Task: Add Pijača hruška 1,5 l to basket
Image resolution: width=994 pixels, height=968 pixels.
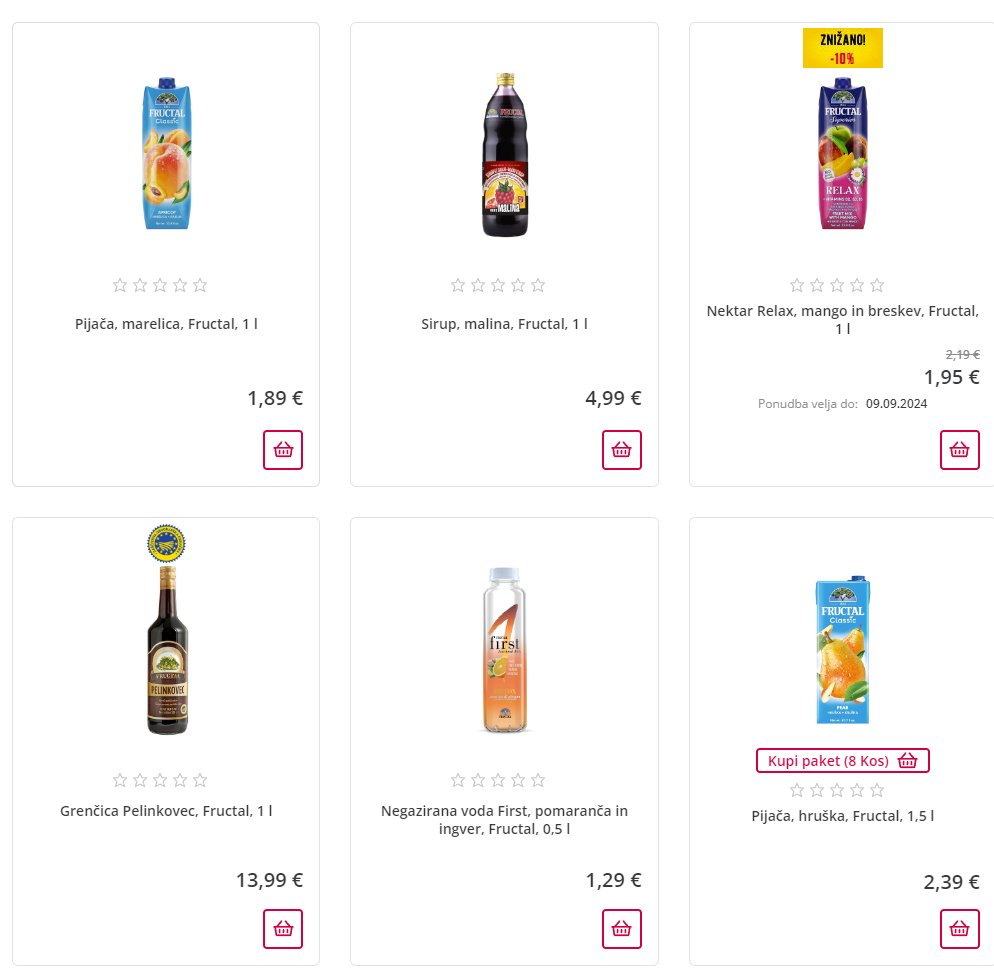Action: pos(959,929)
